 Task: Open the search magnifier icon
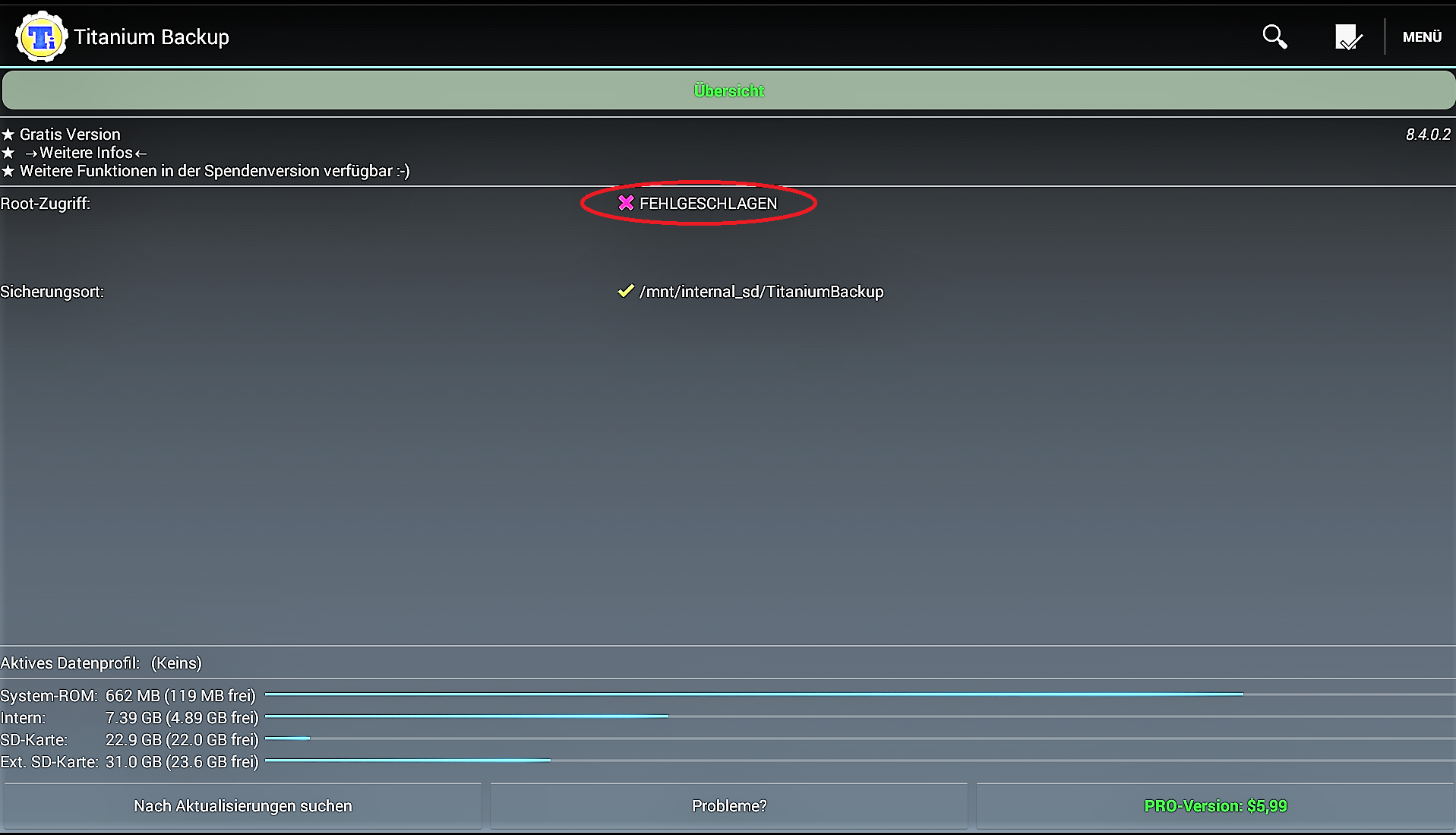1274,36
